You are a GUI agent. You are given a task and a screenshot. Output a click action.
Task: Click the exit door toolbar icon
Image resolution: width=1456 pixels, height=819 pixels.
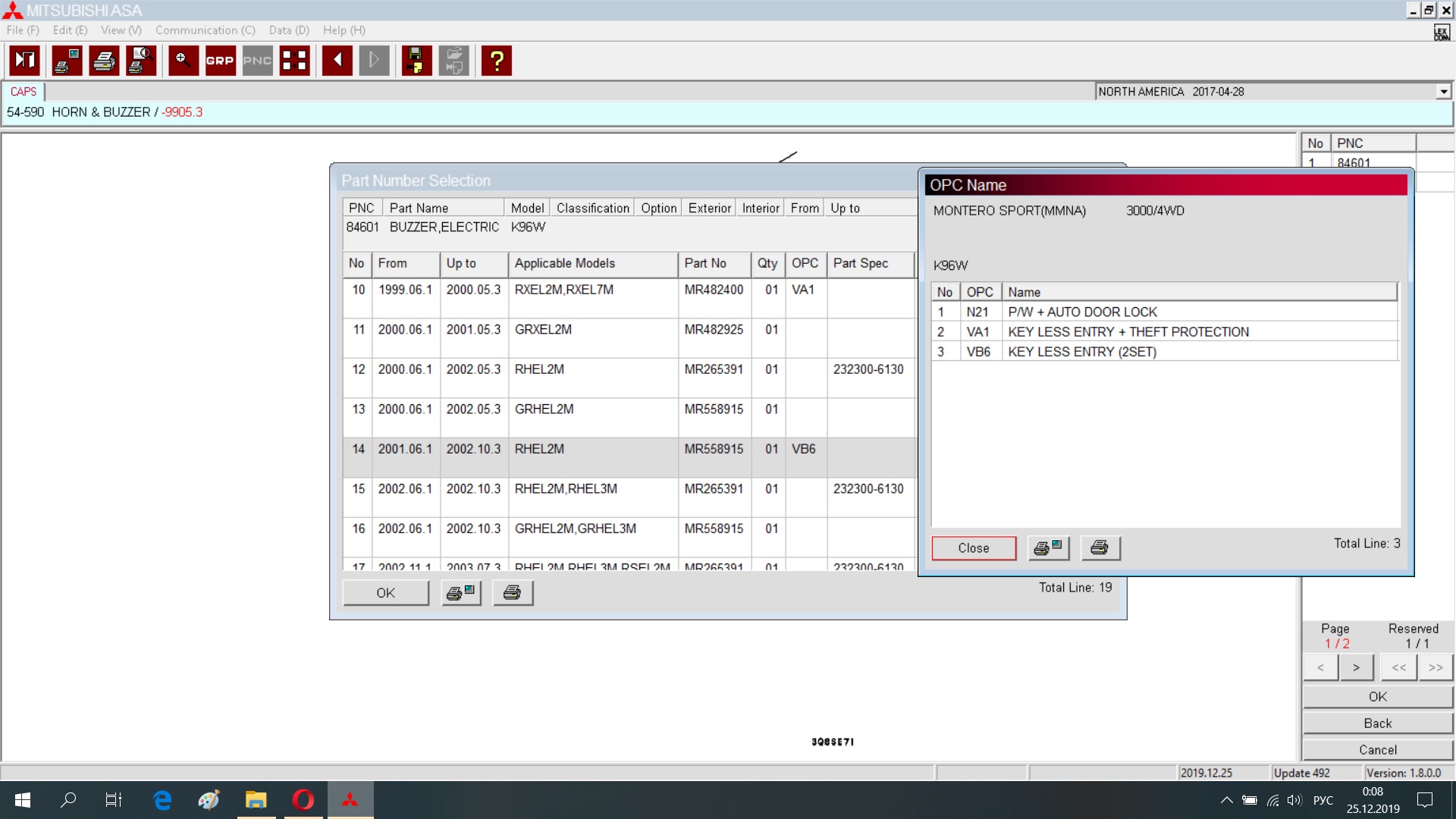25,61
